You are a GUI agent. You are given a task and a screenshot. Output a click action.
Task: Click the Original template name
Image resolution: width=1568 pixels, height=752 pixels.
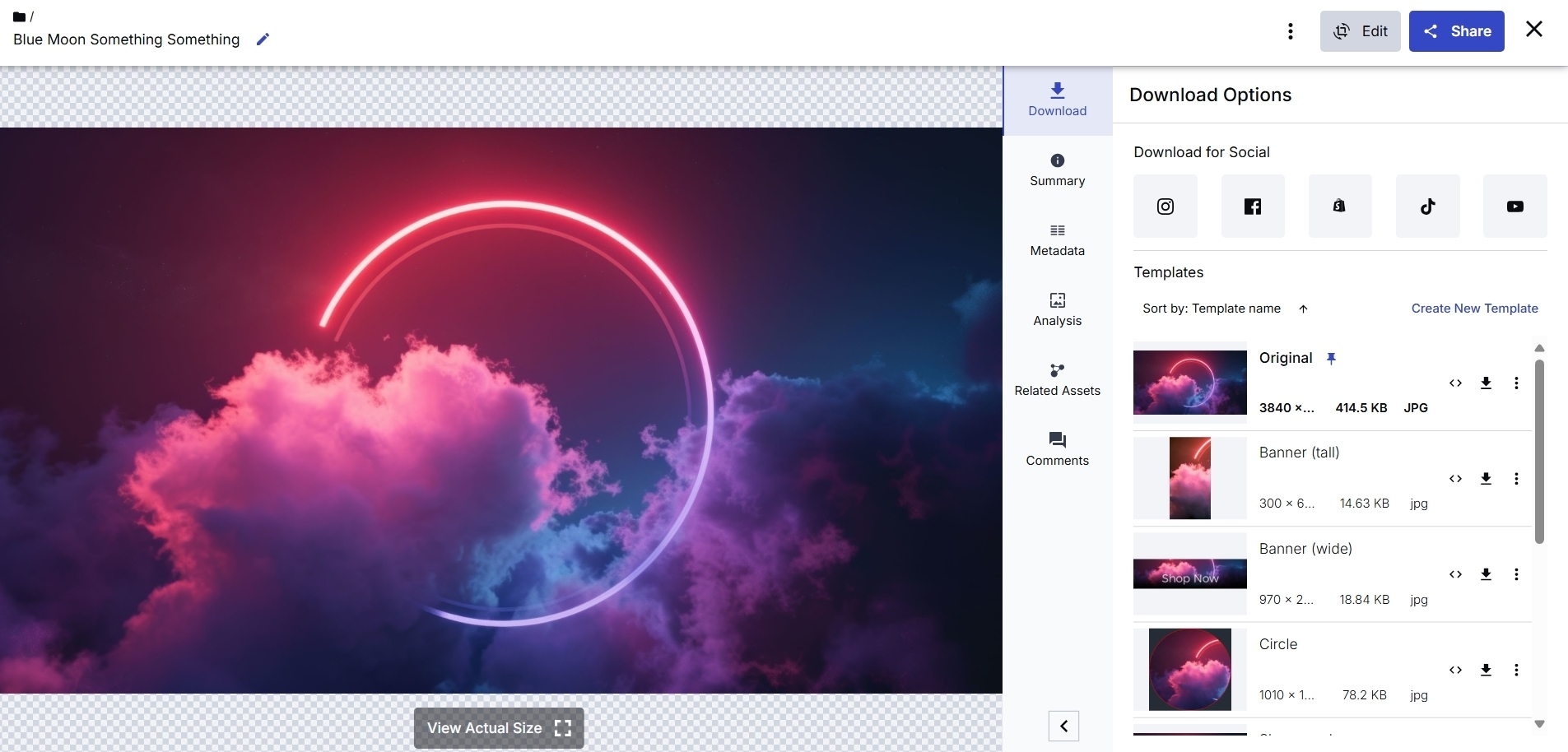tap(1286, 358)
